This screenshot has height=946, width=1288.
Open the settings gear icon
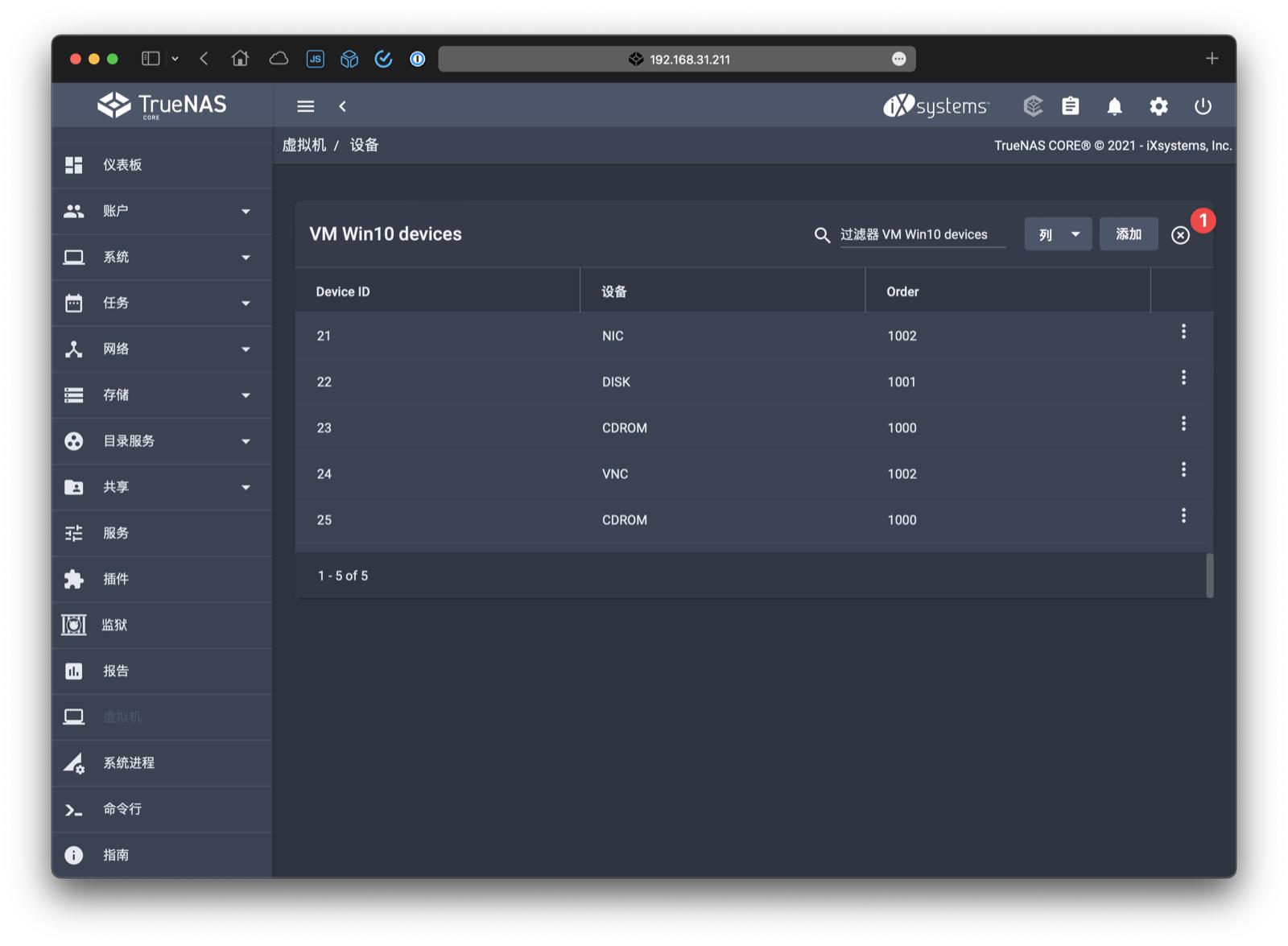click(x=1159, y=105)
